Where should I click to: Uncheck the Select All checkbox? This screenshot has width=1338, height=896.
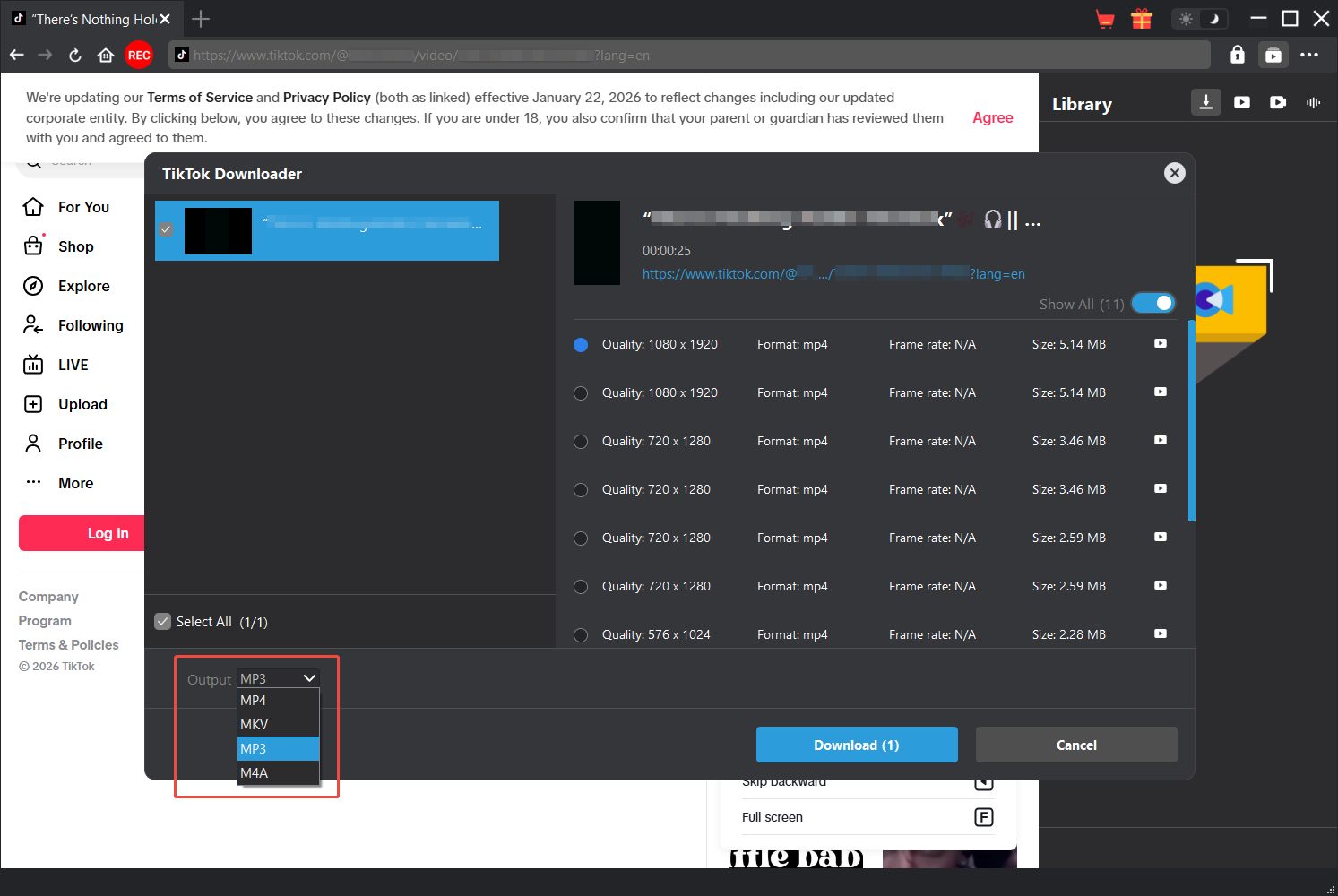pyautogui.click(x=163, y=622)
